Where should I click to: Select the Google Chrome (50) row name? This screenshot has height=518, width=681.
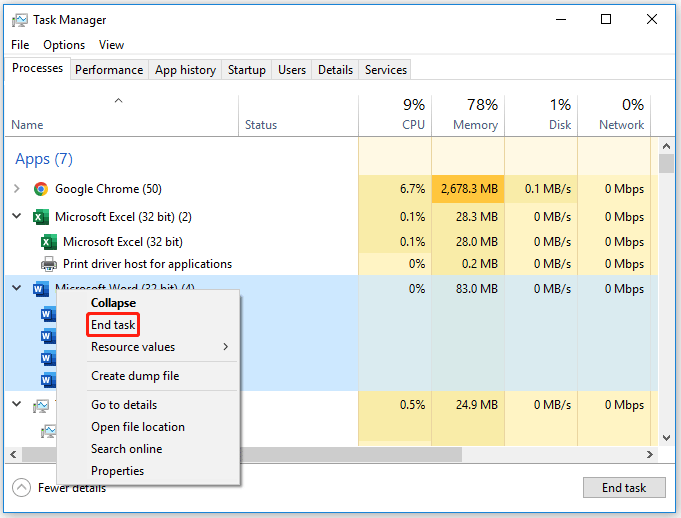[x=108, y=189]
